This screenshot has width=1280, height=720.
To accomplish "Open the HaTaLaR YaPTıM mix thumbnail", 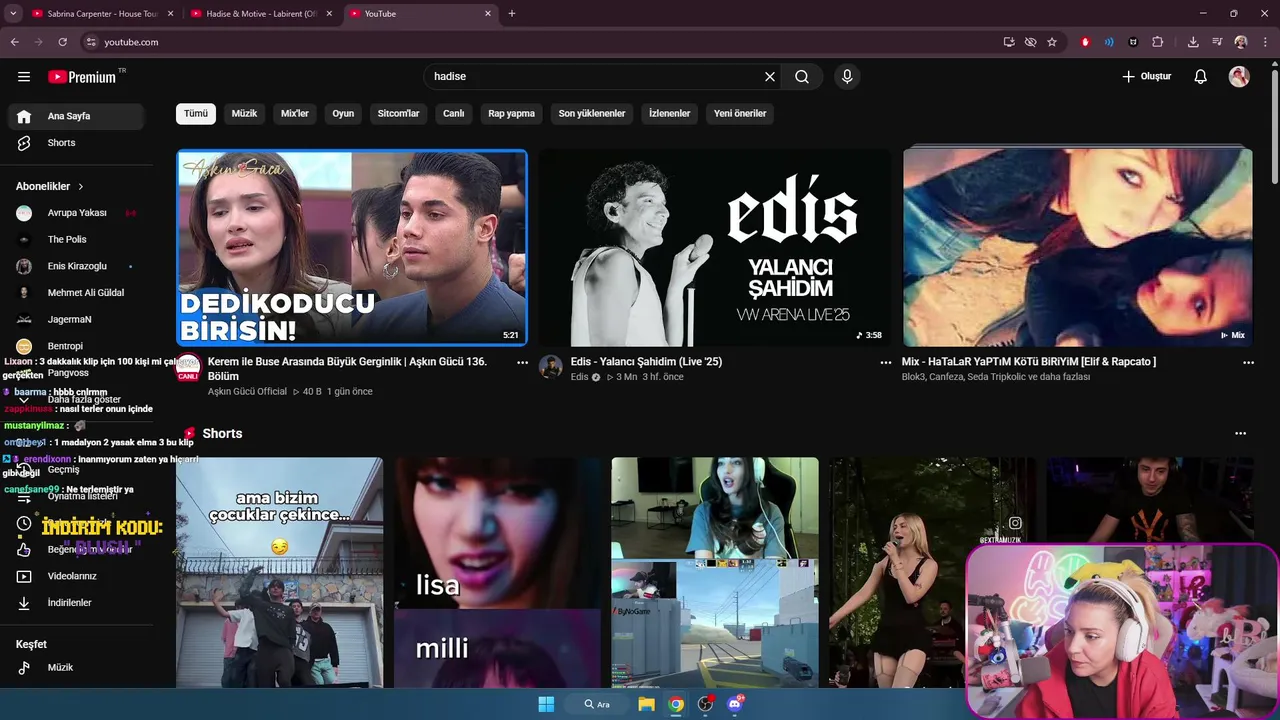I will [x=1077, y=247].
